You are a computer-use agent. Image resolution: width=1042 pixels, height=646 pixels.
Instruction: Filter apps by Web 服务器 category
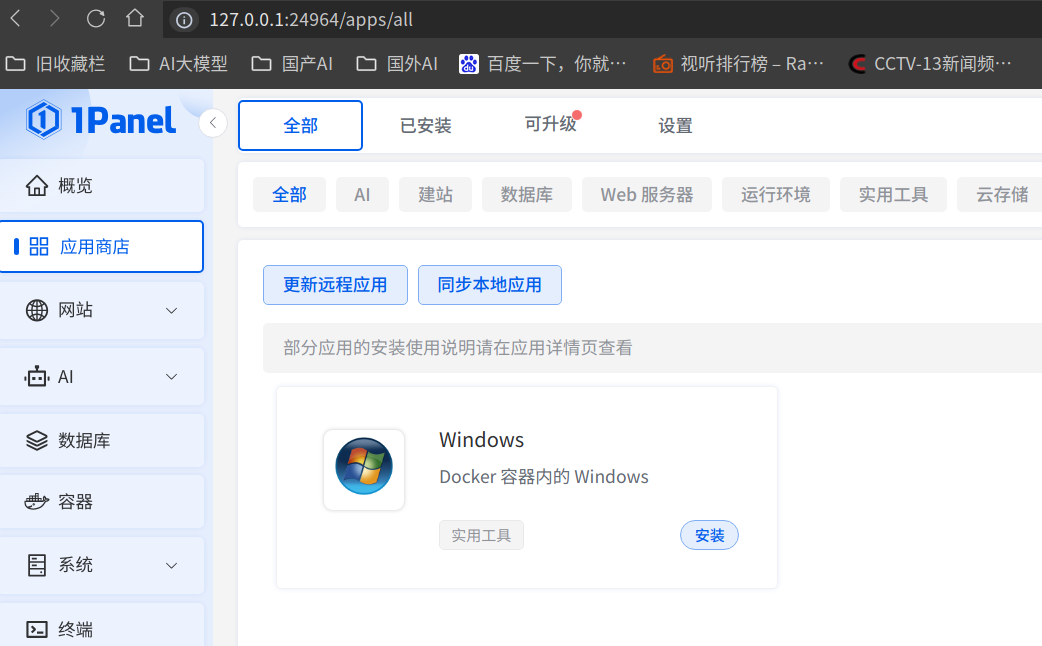click(x=647, y=195)
